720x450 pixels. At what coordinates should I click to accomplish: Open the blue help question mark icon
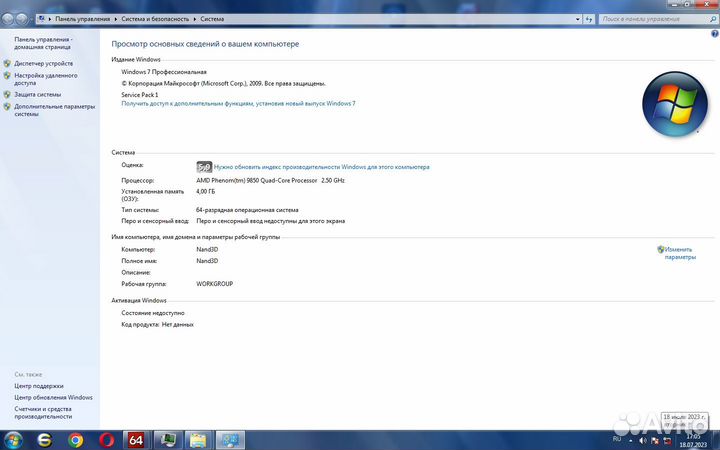pos(714,34)
